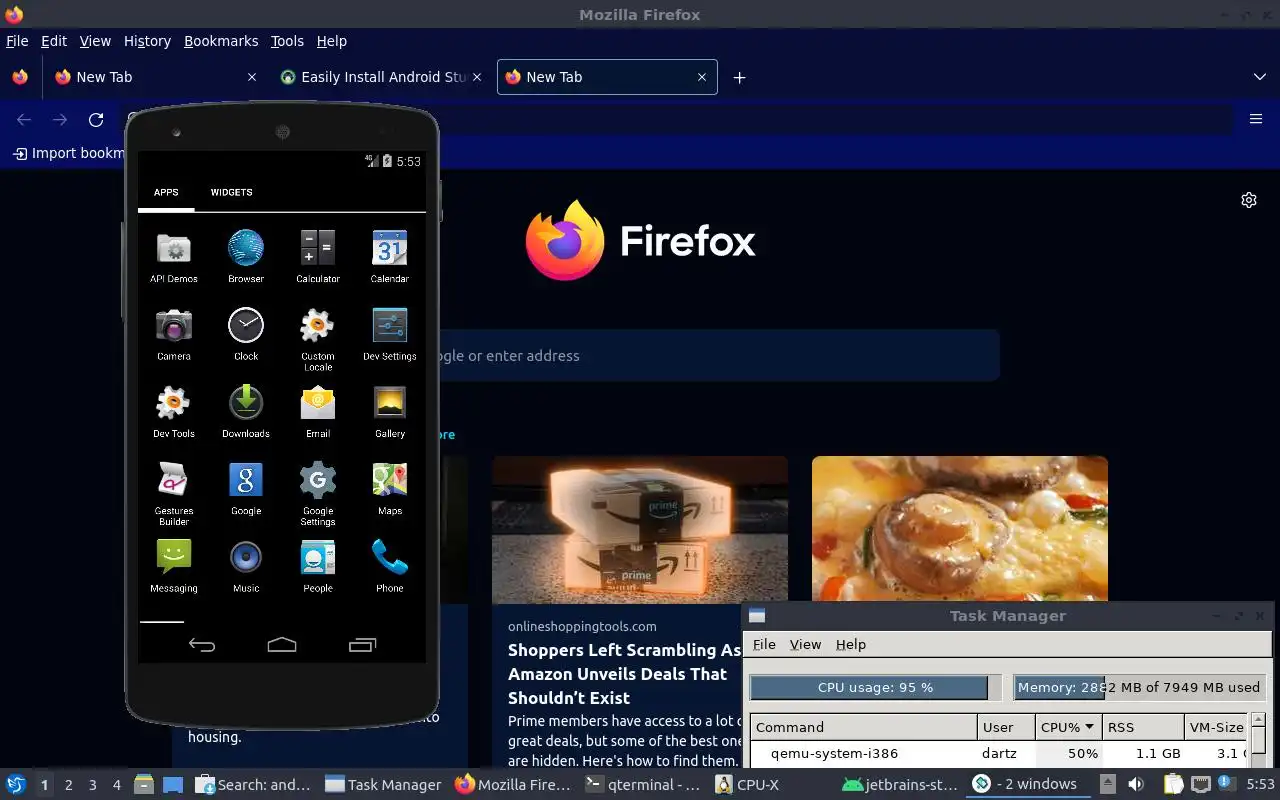Image resolution: width=1280 pixels, height=800 pixels.
Task: Open Task Manager Help menu
Action: (x=851, y=644)
